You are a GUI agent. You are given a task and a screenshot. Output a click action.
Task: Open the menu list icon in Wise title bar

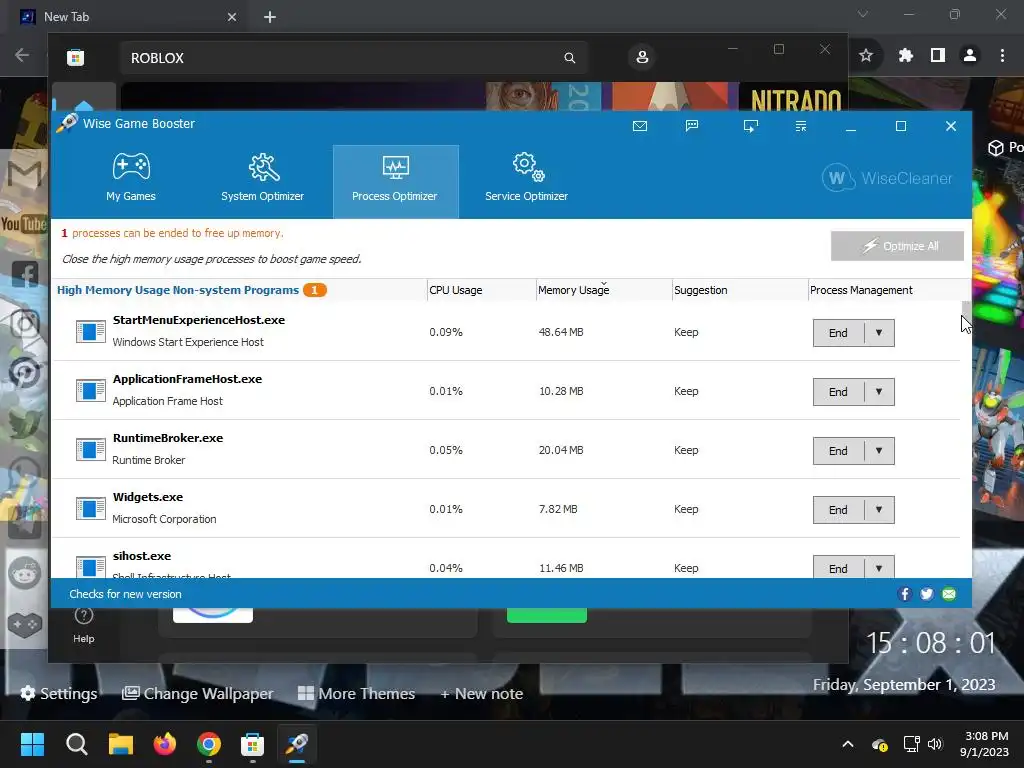801,126
